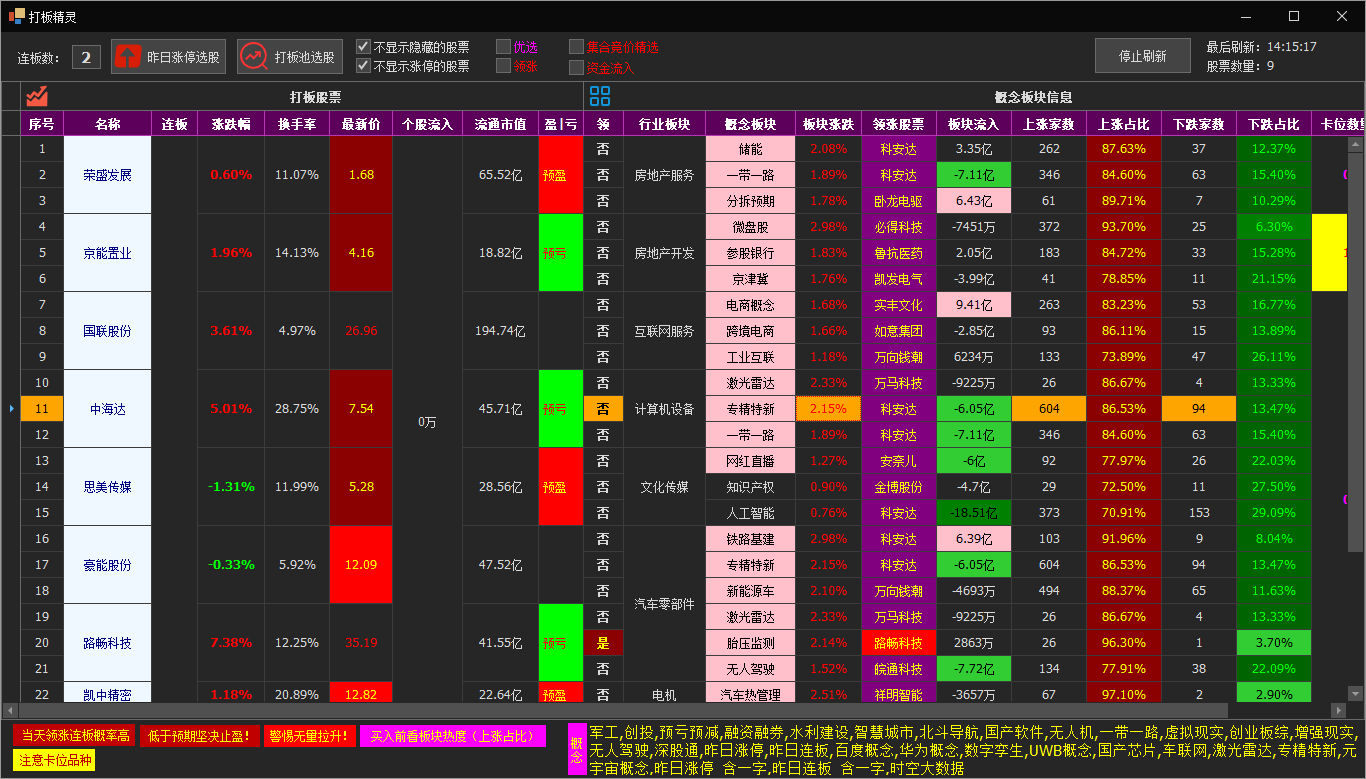
Task: Click the 板块涨跌 column header
Action: (829, 124)
